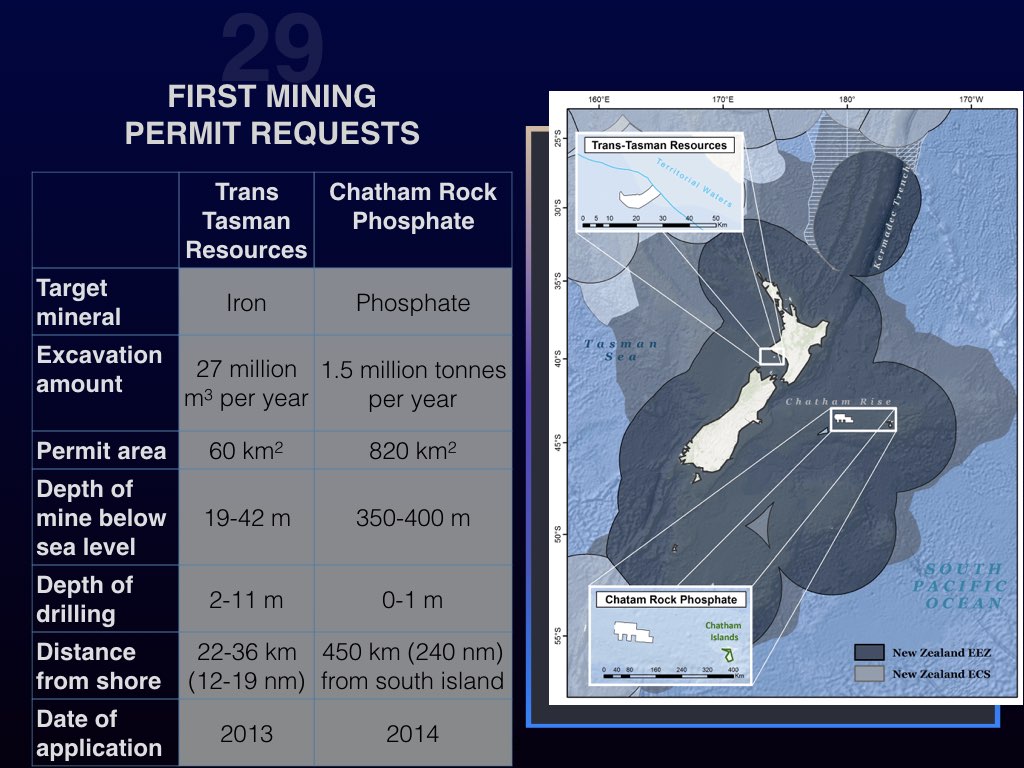1024x768 pixels.
Task: Open the Chatam Rock Phosphate inset map
Action: point(670,636)
